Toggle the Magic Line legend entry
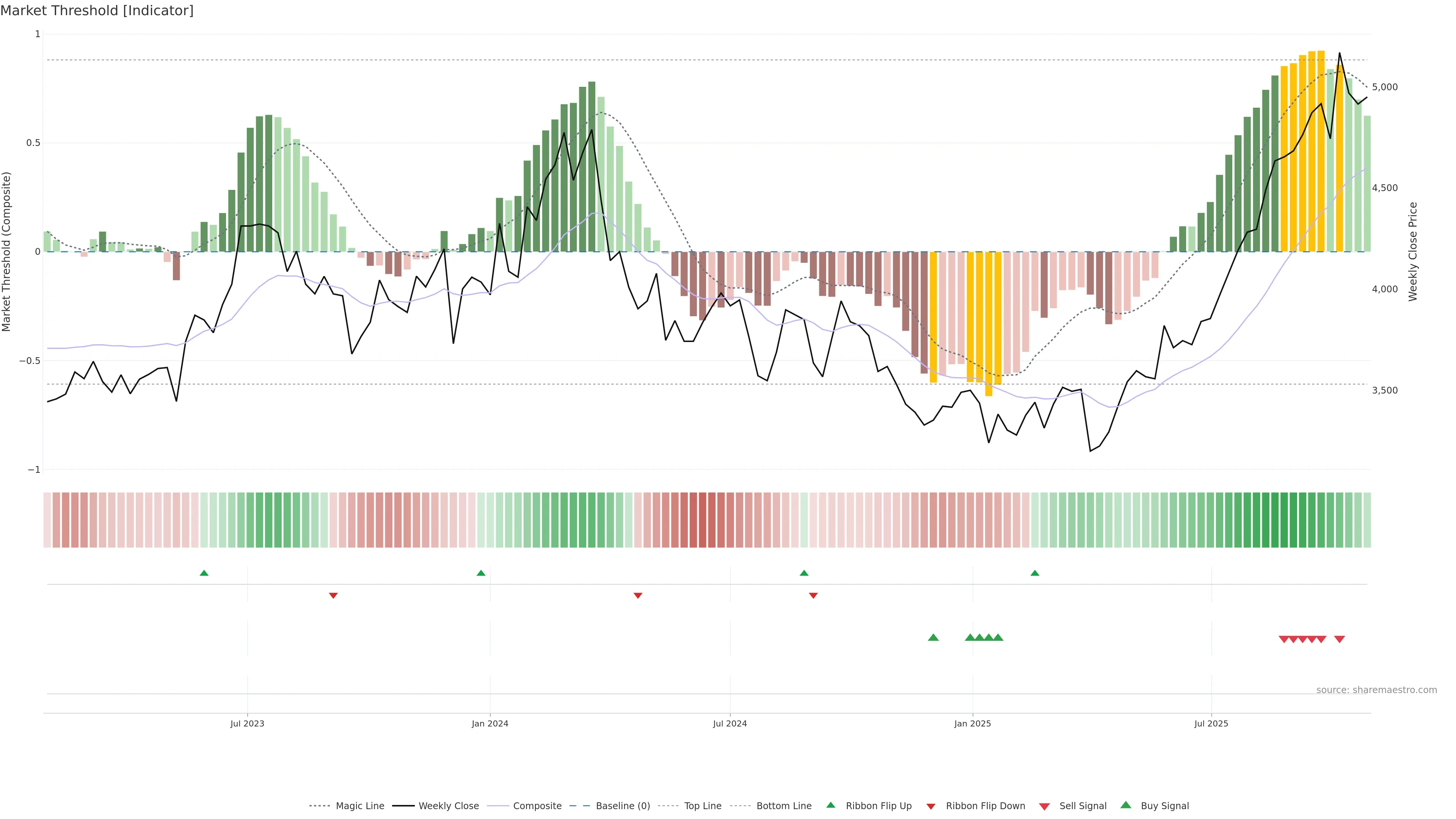 359,806
